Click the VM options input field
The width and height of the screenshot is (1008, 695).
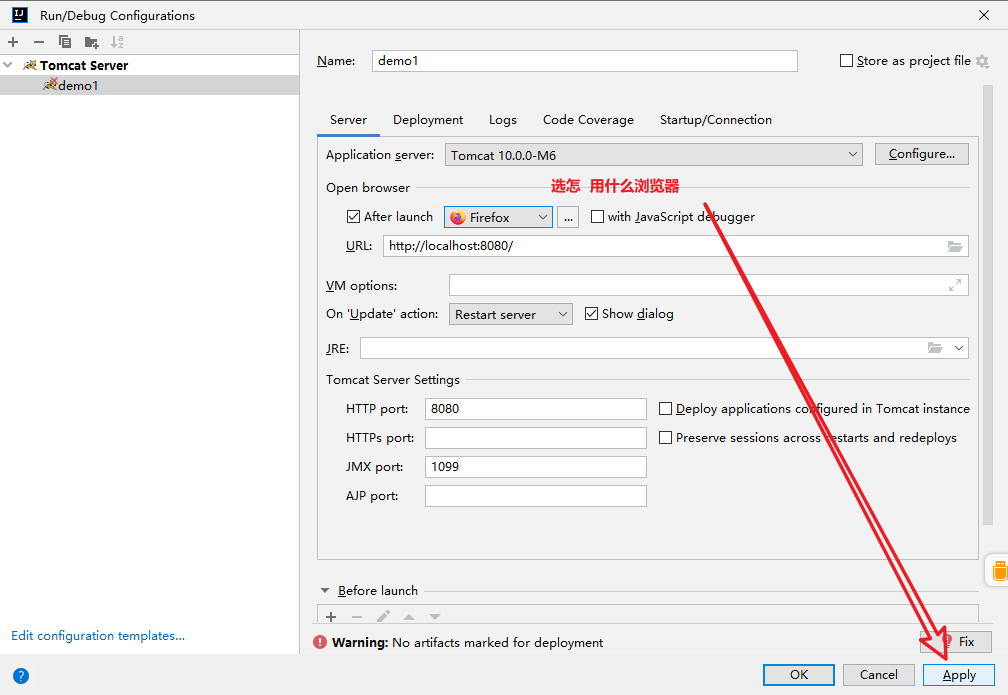pos(708,285)
